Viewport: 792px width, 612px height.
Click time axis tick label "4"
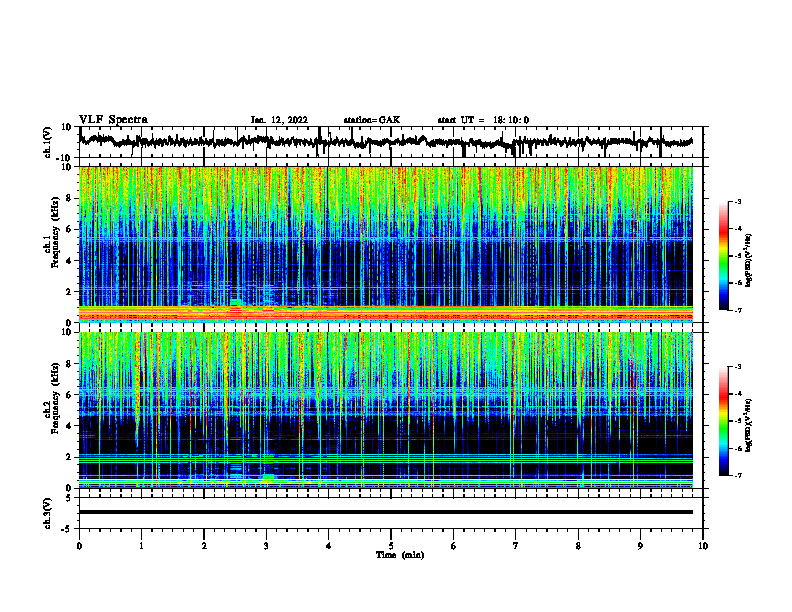coord(329,546)
